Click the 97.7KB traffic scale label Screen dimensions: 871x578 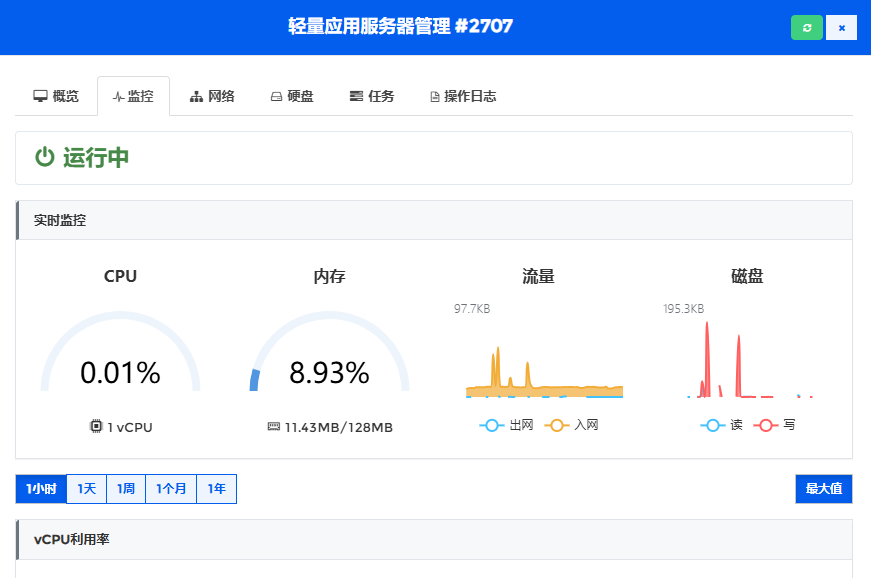tap(472, 309)
